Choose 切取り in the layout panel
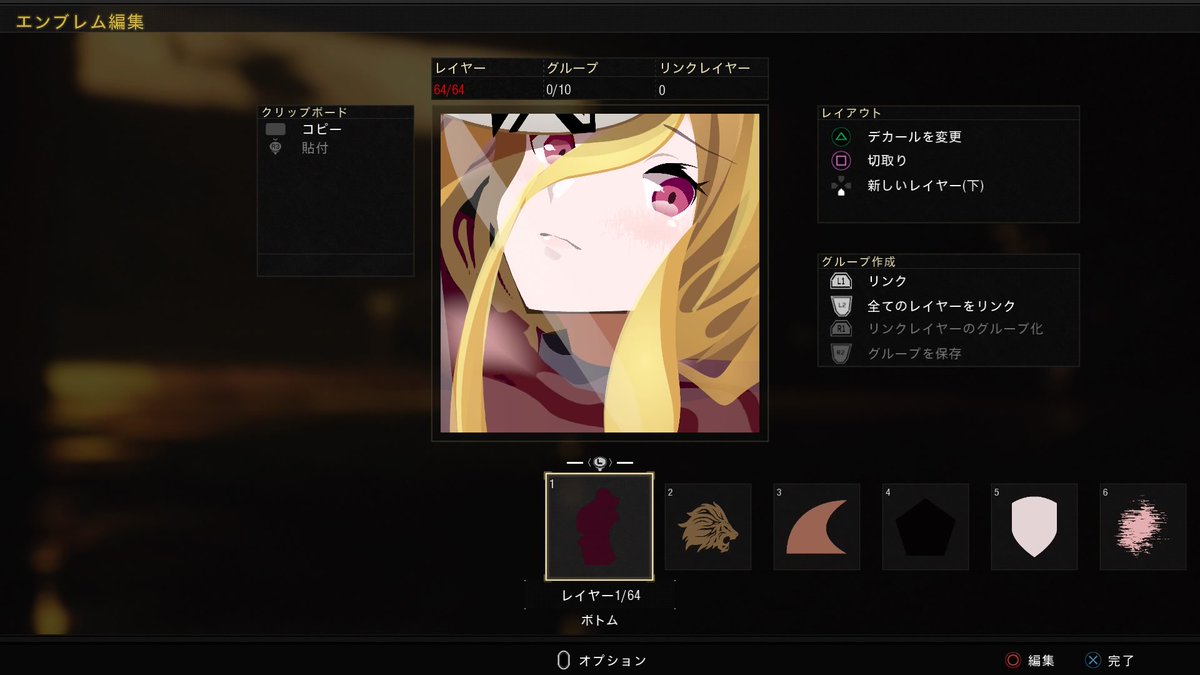Image resolution: width=1200 pixels, height=675 pixels. 888,160
